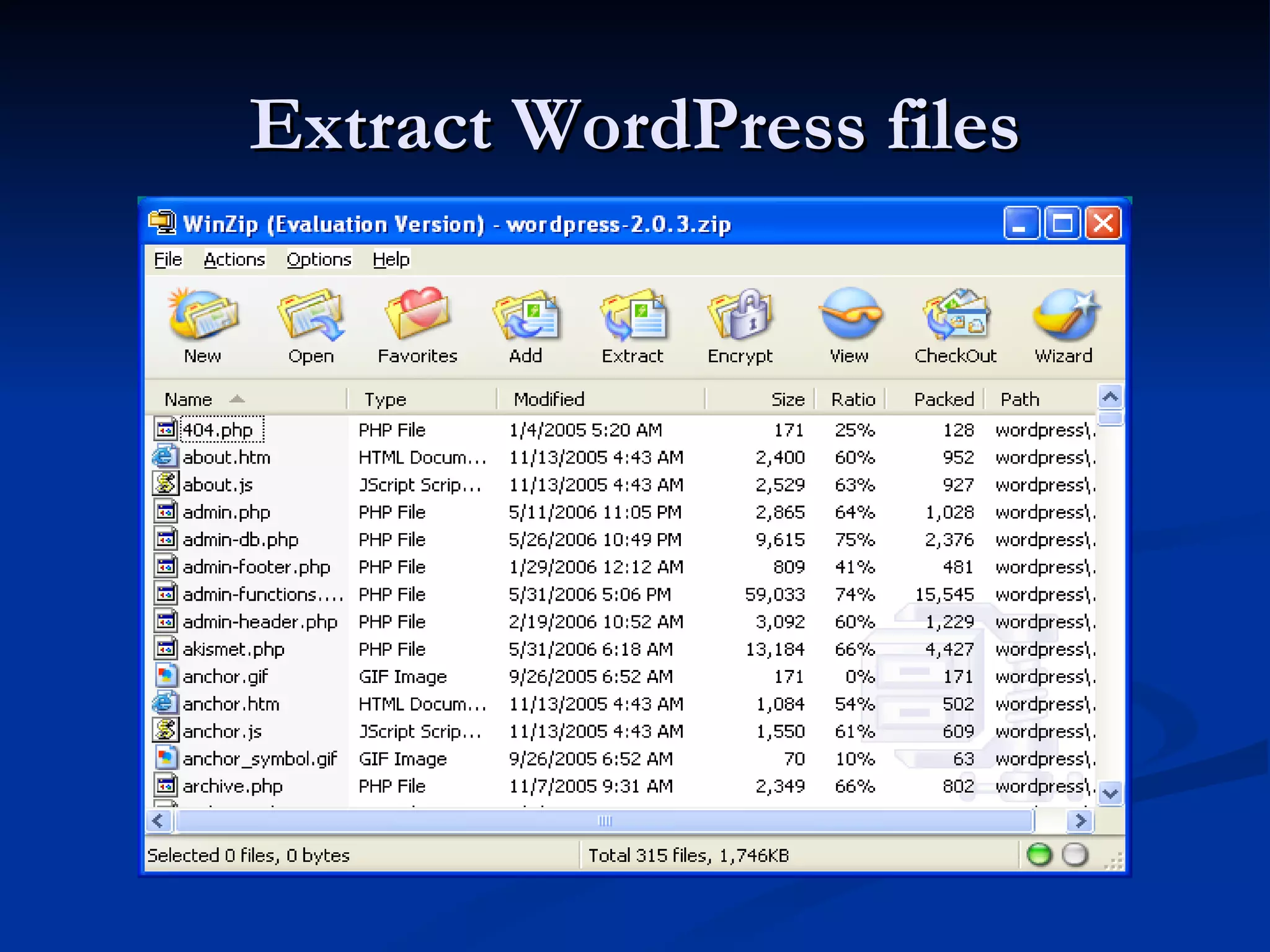Viewport: 1270px width, 952px height.
Task: Click the archive.php file icon
Action: tap(165, 785)
